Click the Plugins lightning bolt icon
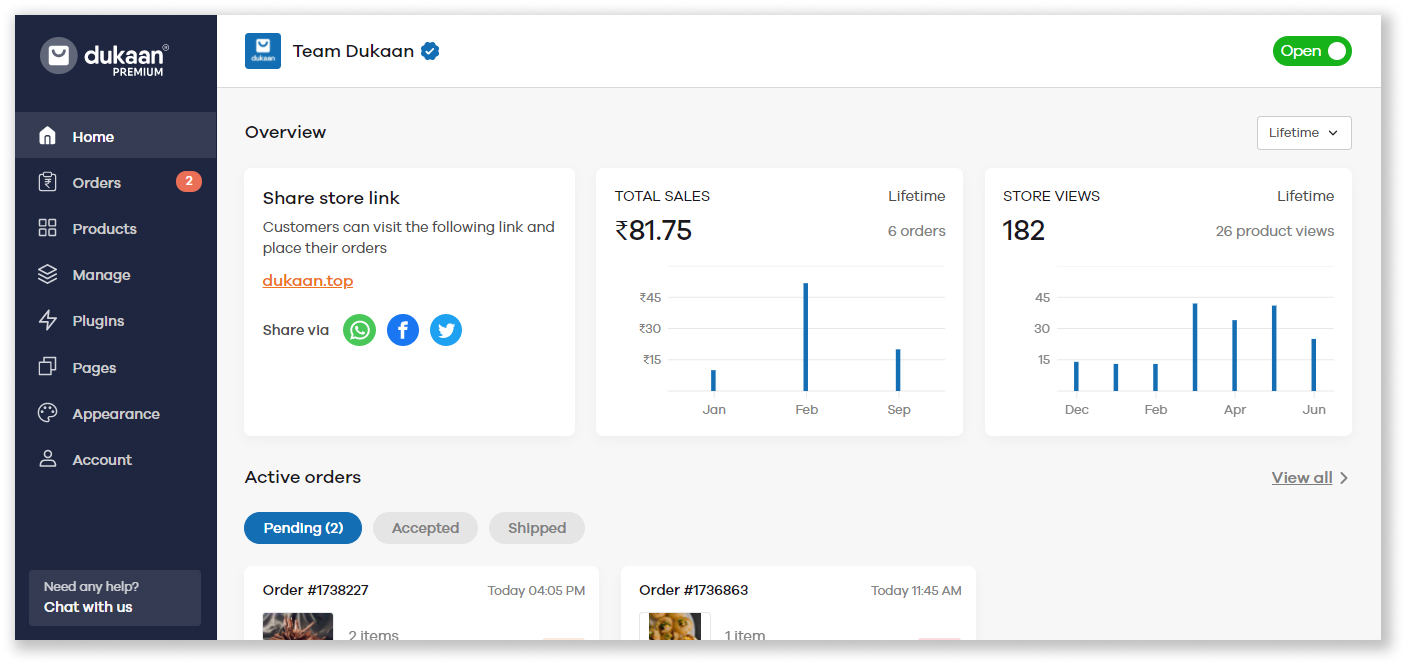 click(x=47, y=320)
